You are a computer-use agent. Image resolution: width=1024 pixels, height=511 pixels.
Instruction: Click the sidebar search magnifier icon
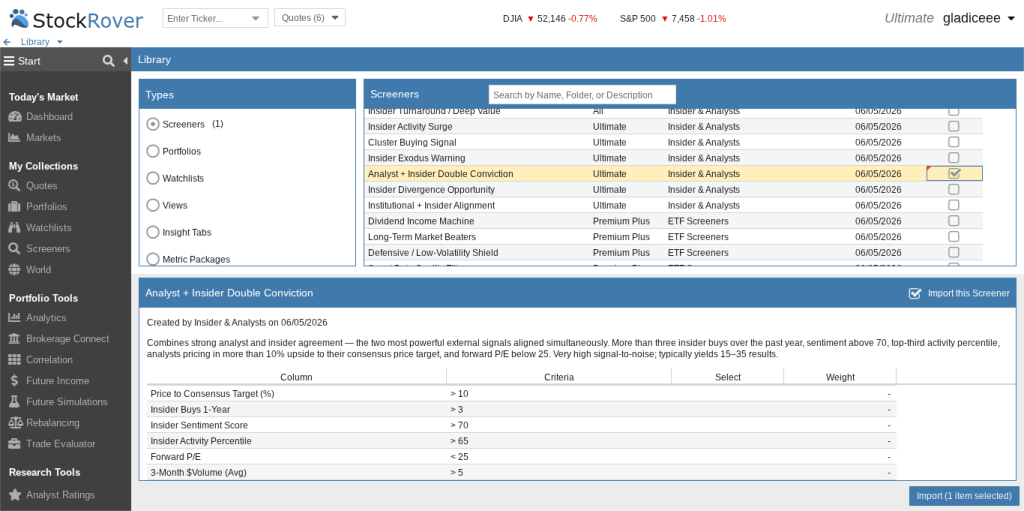coord(108,61)
